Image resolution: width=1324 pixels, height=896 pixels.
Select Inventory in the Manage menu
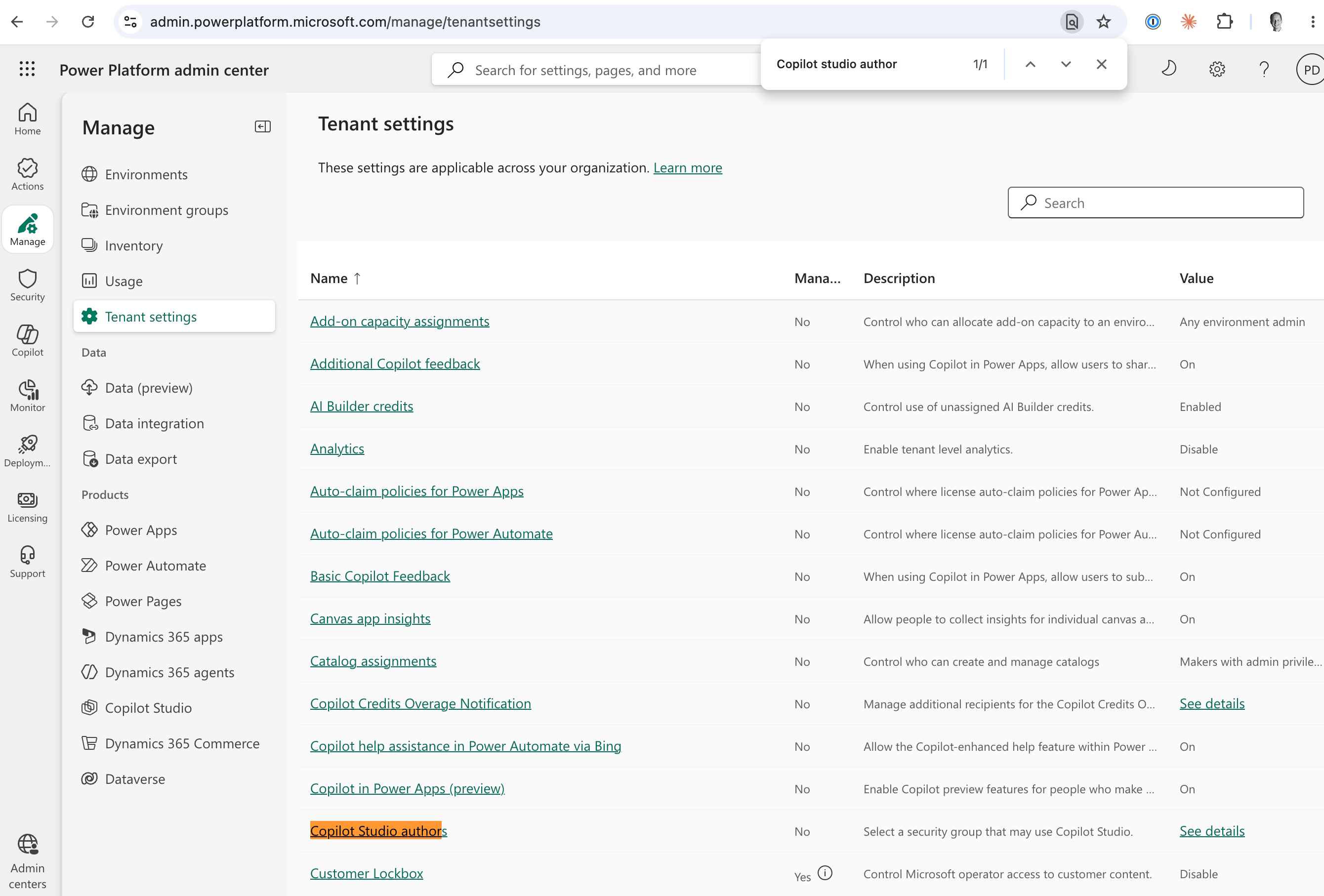[174, 245]
